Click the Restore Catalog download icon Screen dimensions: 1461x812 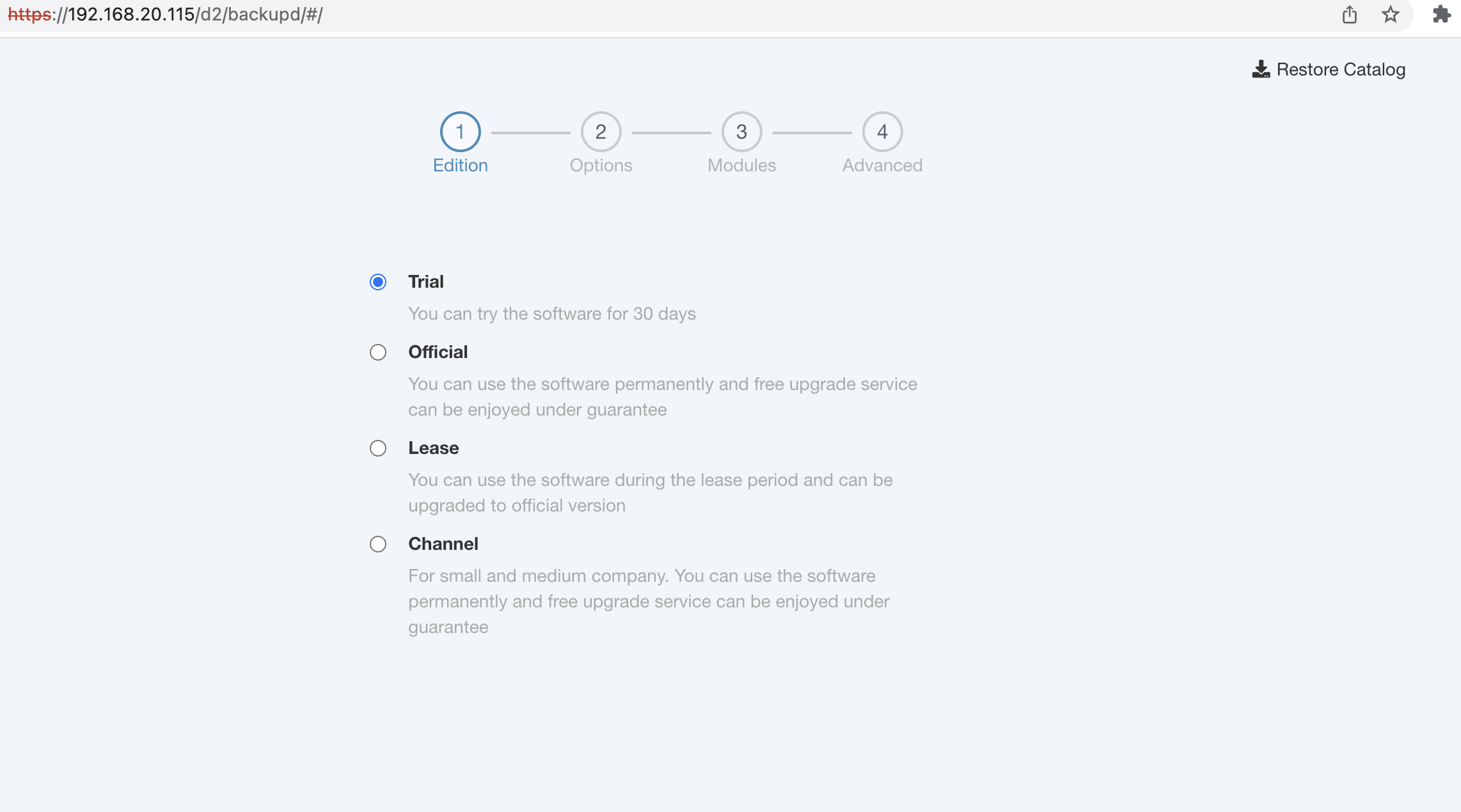point(1261,69)
